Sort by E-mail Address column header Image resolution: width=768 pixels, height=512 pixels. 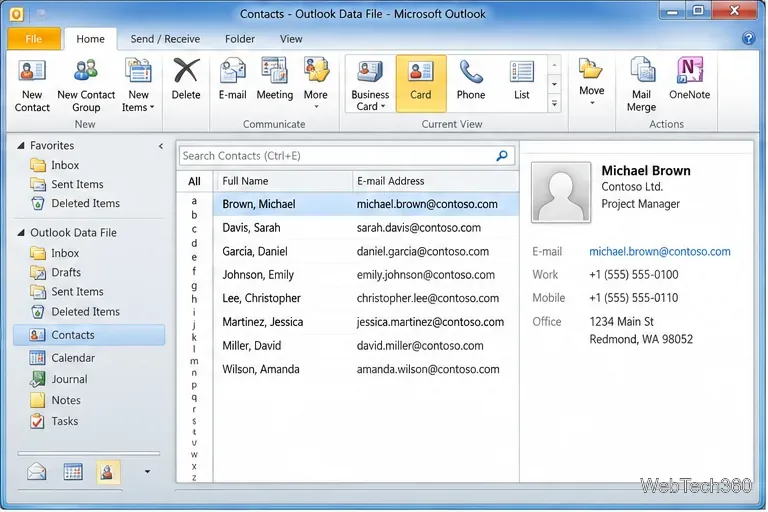435,181
